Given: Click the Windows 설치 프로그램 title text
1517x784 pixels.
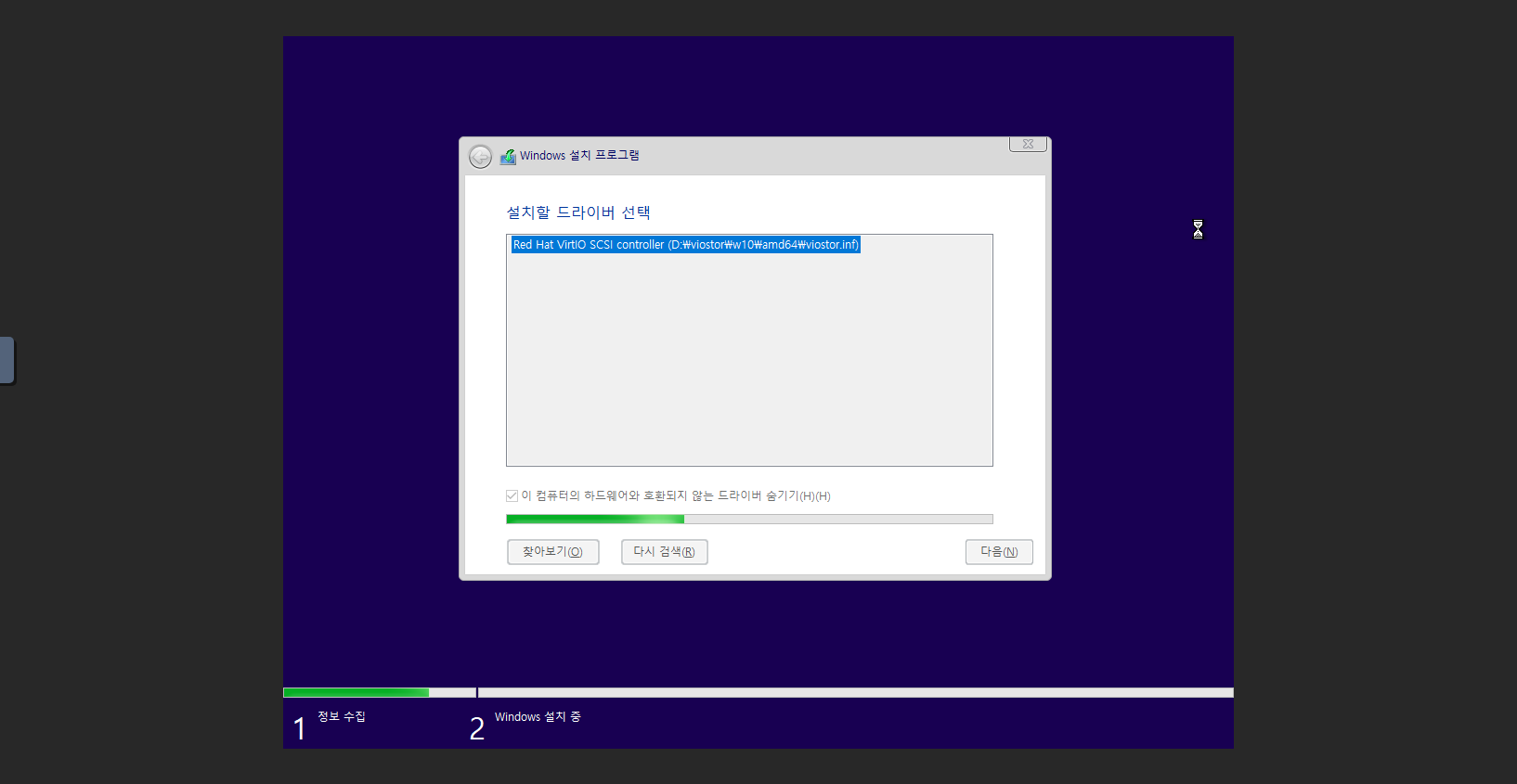Looking at the screenshot, I should (579, 156).
